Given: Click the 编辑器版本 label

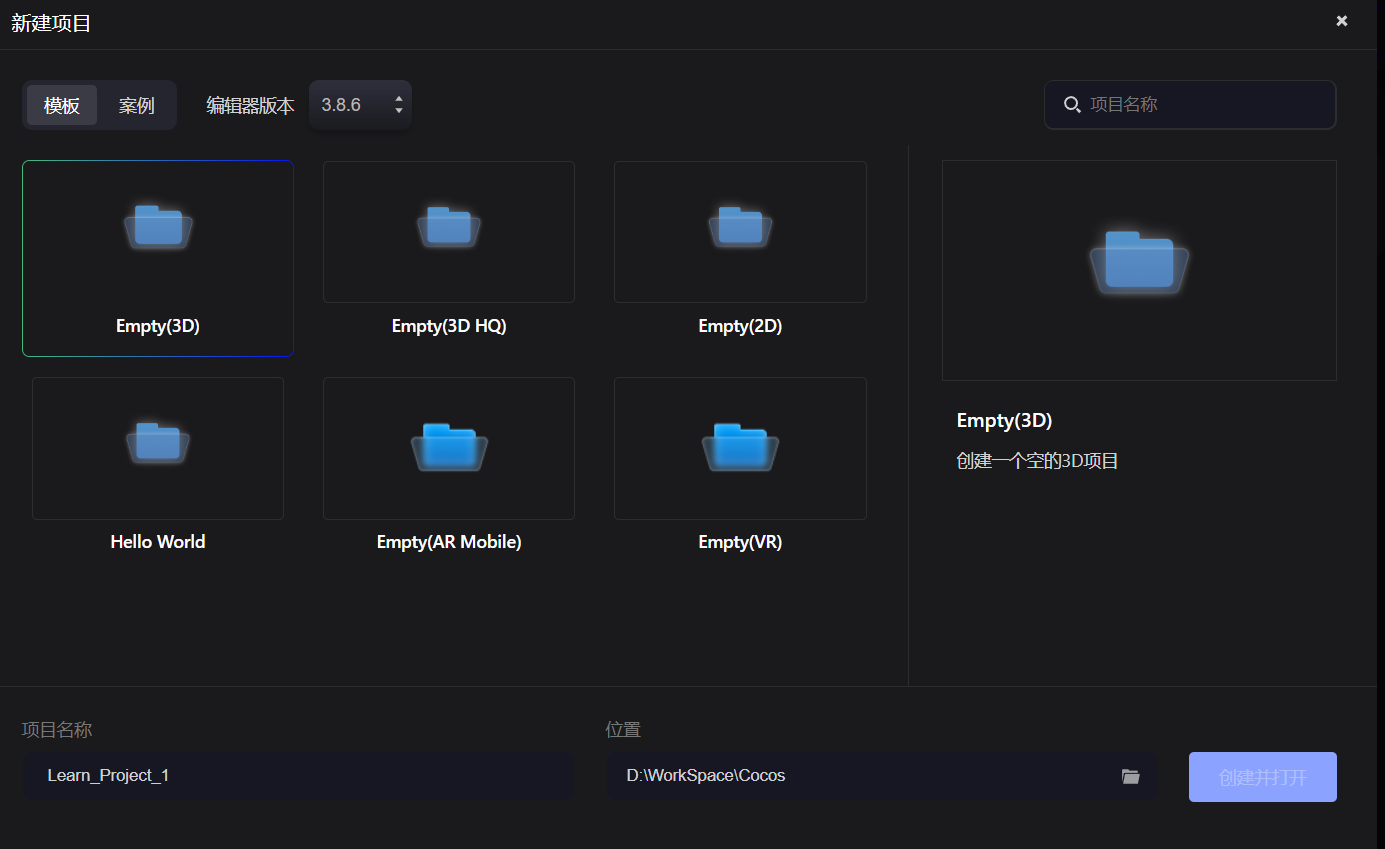Looking at the screenshot, I should [250, 106].
